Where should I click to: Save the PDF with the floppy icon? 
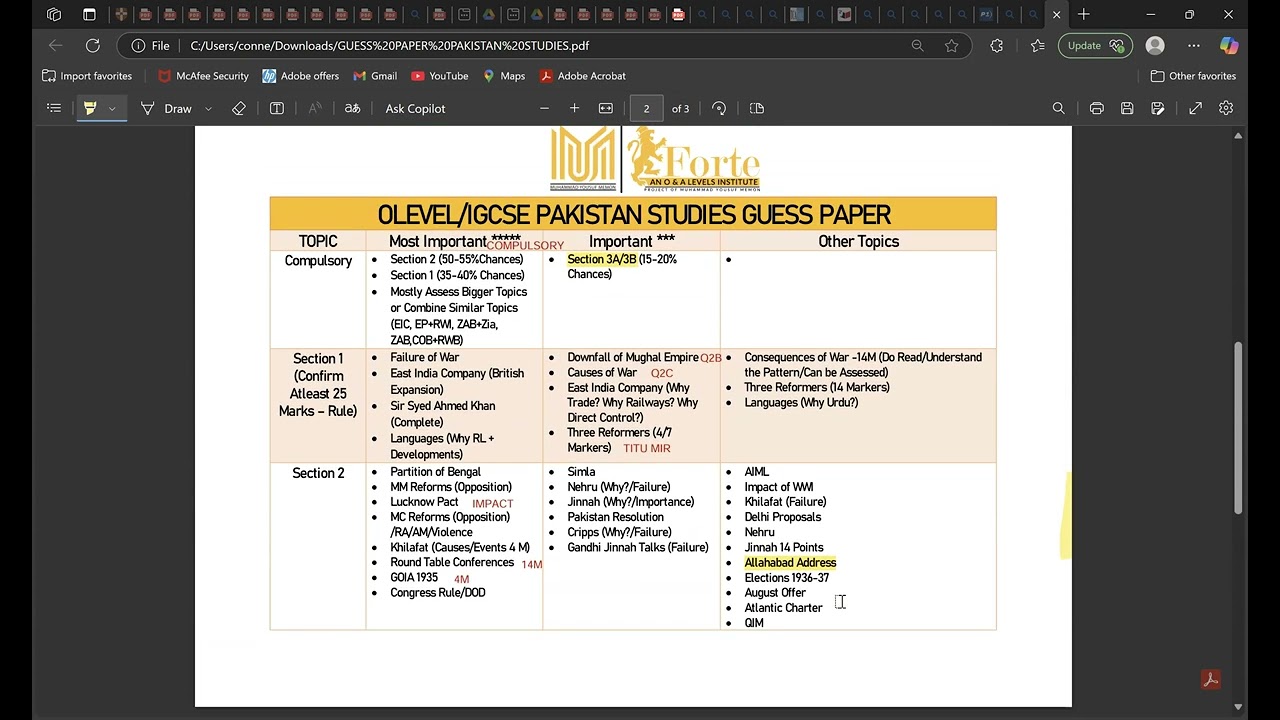point(1127,108)
